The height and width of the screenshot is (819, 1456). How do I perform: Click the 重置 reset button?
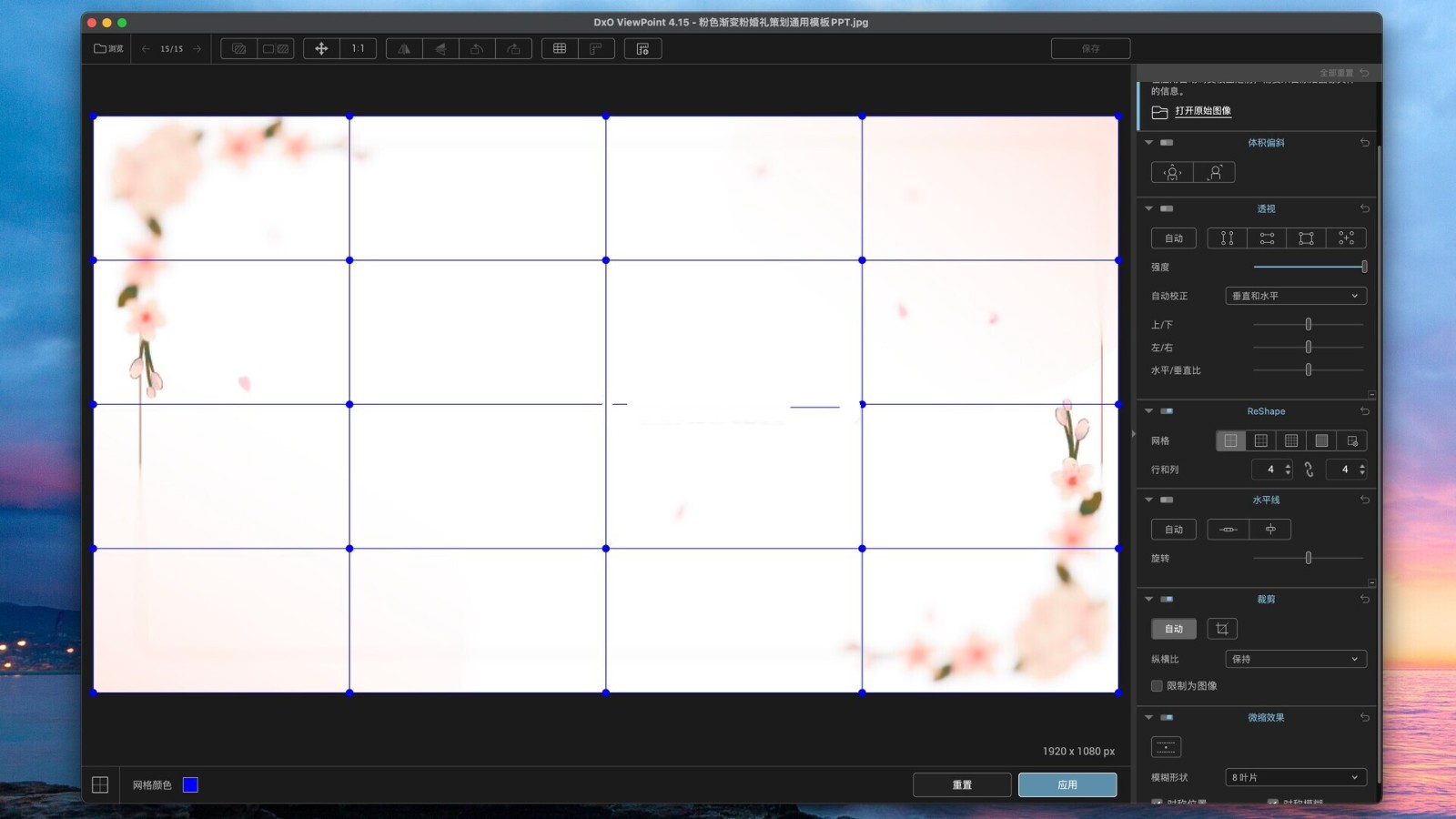[962, 784]
